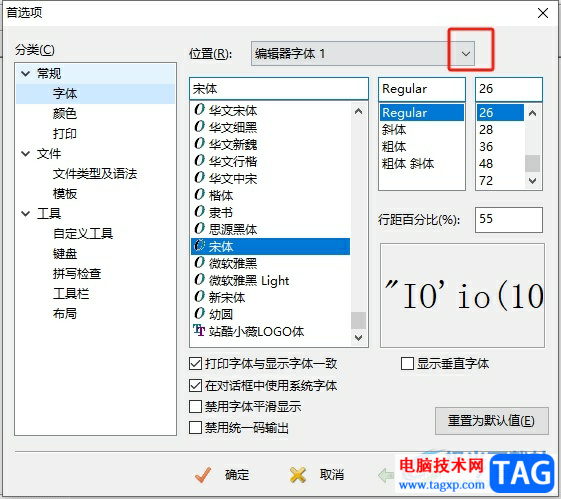The image size is (561, 499).
Task: Enable 禁用字体平滑显示 checkbox
Action: coord(195,406)
